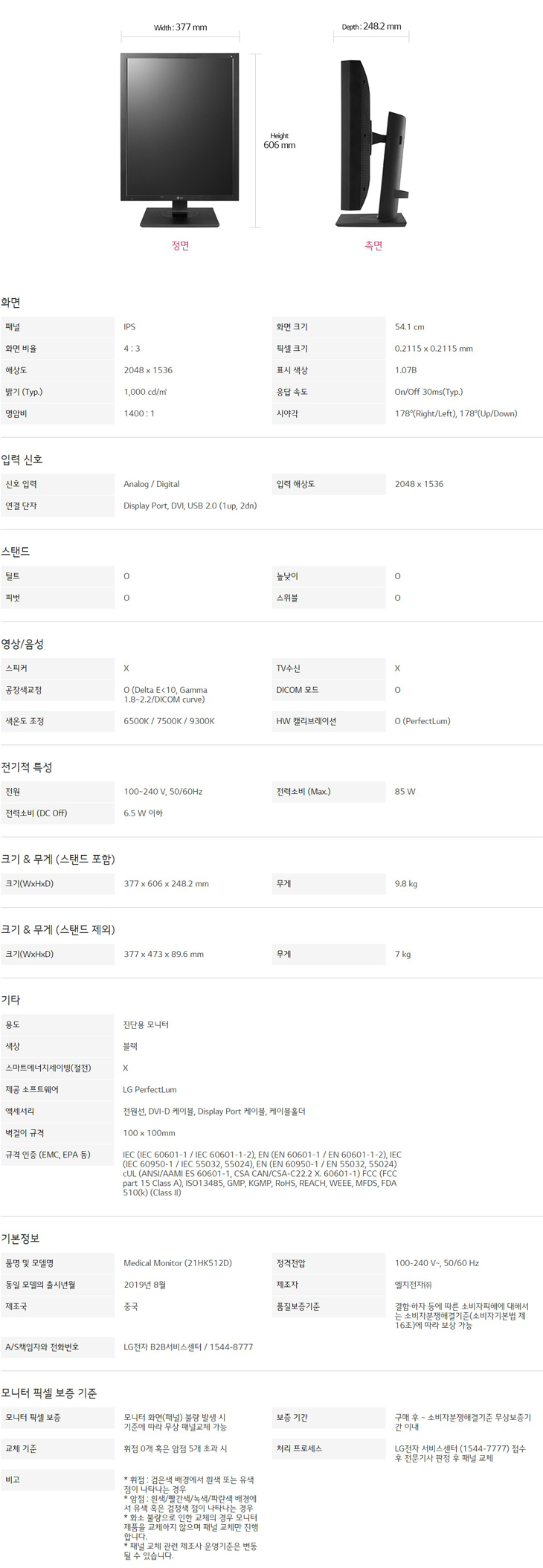Select the 전기적 특성 section heading
The height and width of the screenshot is (1568, 543).
coord(27,767)
